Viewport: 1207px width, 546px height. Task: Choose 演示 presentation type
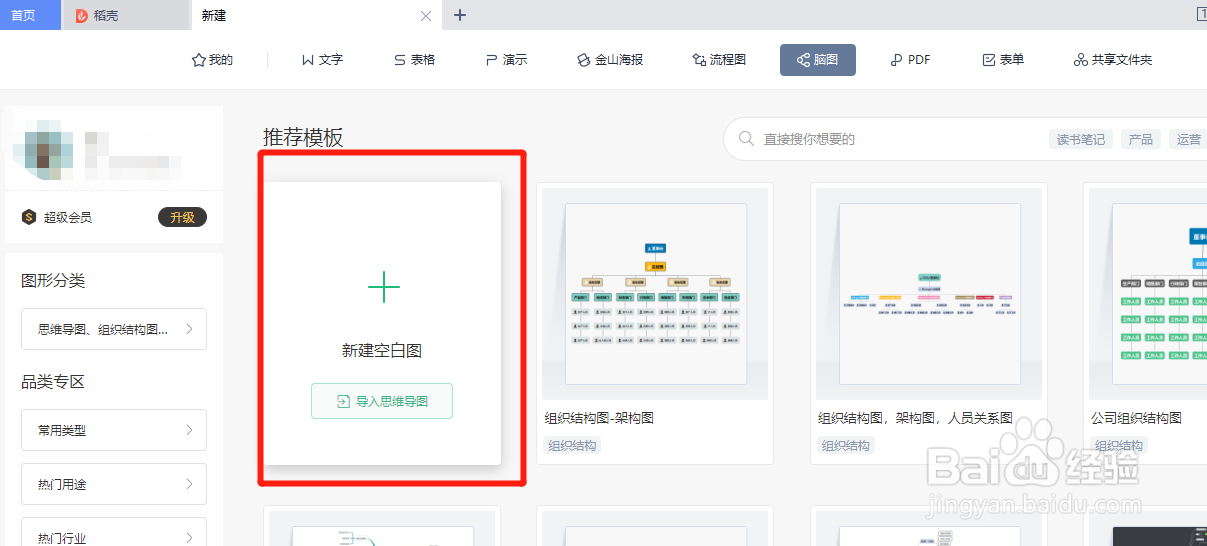point(506,60)
